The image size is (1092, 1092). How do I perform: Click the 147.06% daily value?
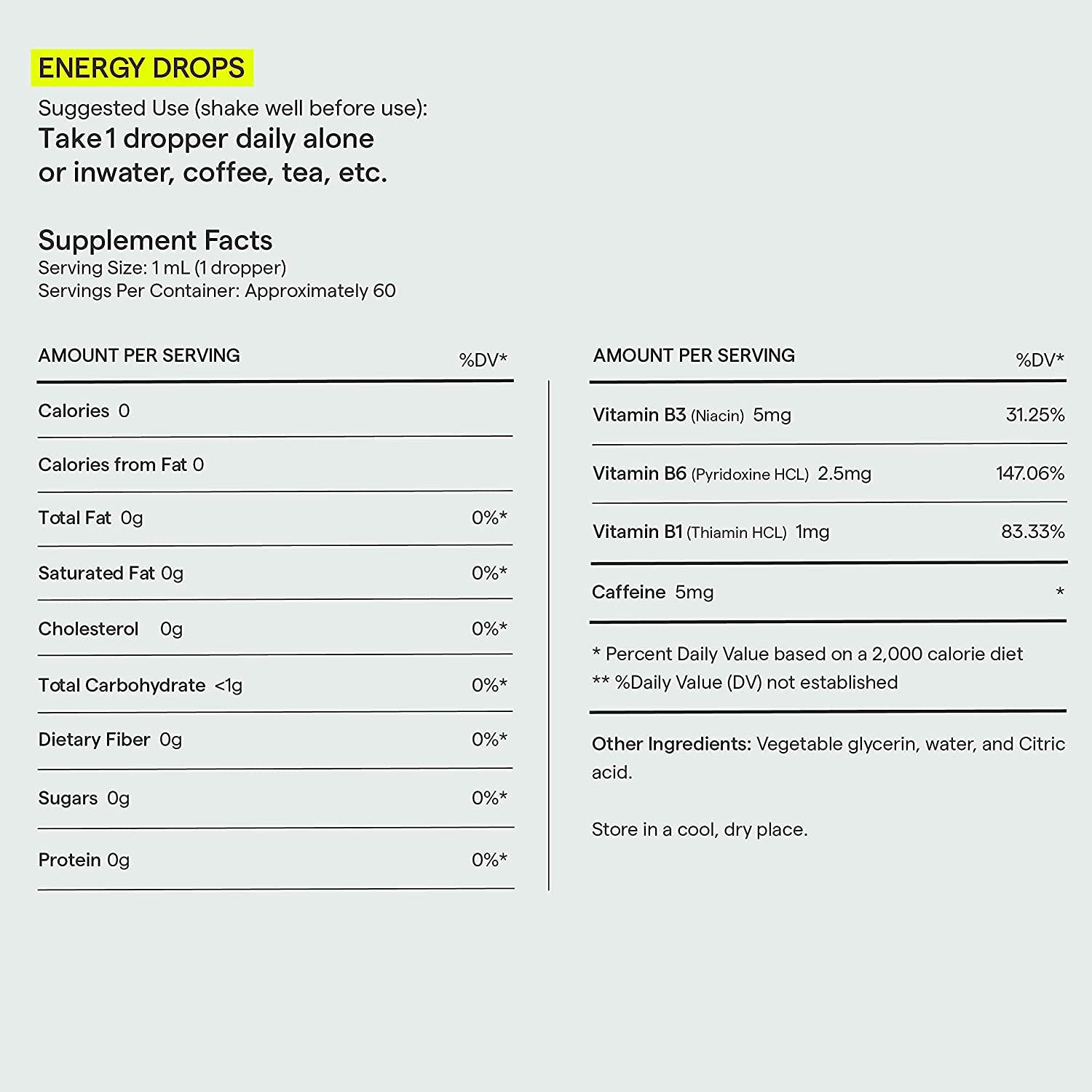click(x=1029, y=473)
